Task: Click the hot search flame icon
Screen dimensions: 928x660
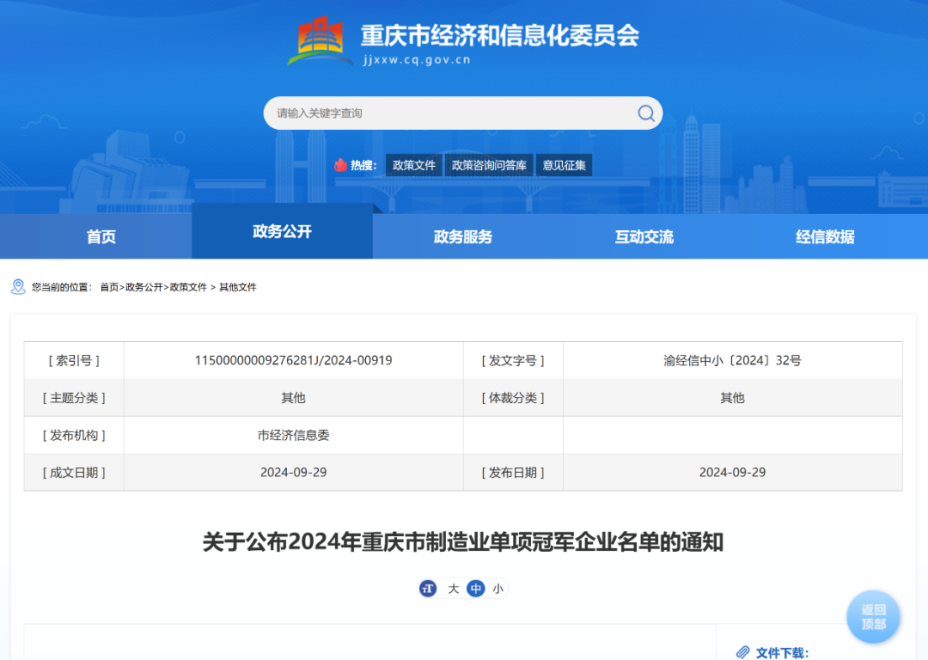Action: click(x=340, y=165)
